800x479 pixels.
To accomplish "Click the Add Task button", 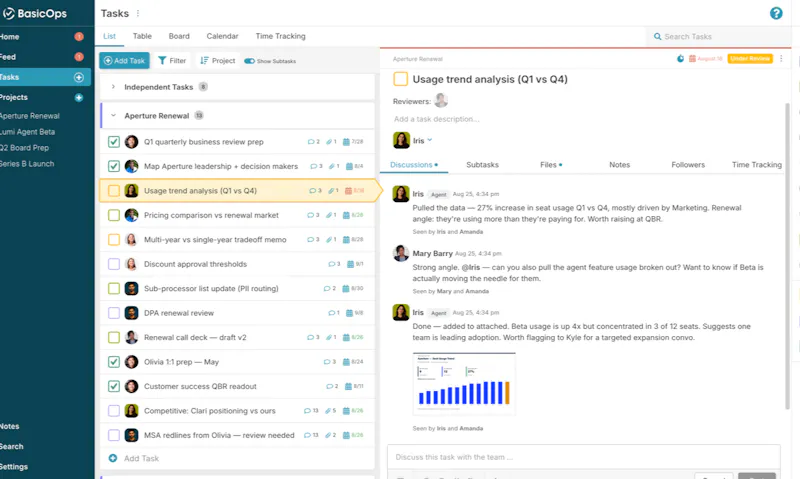I will coord(124,61).
